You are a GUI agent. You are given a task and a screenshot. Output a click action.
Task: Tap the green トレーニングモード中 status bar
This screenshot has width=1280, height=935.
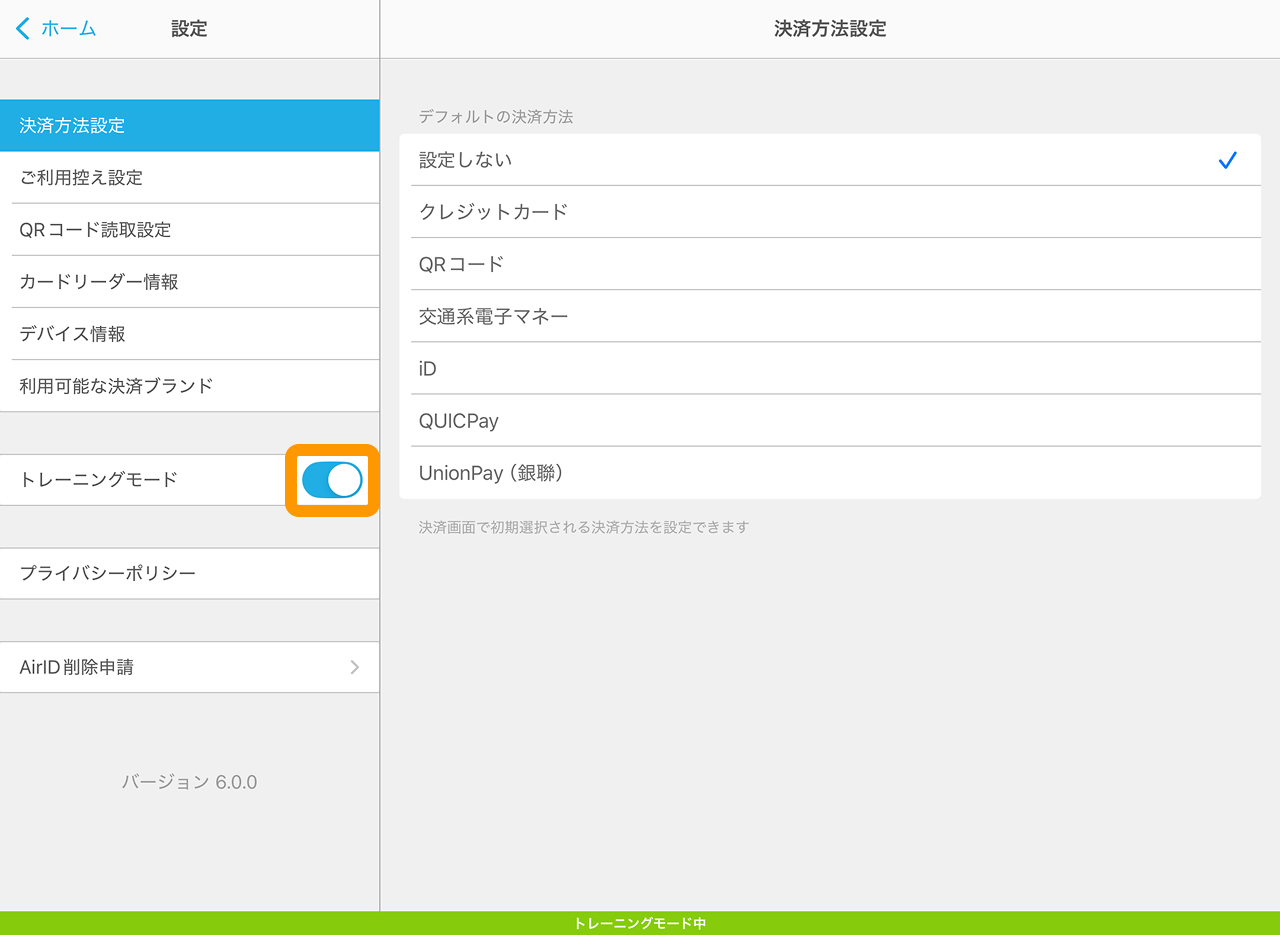(x=640, y=923)
